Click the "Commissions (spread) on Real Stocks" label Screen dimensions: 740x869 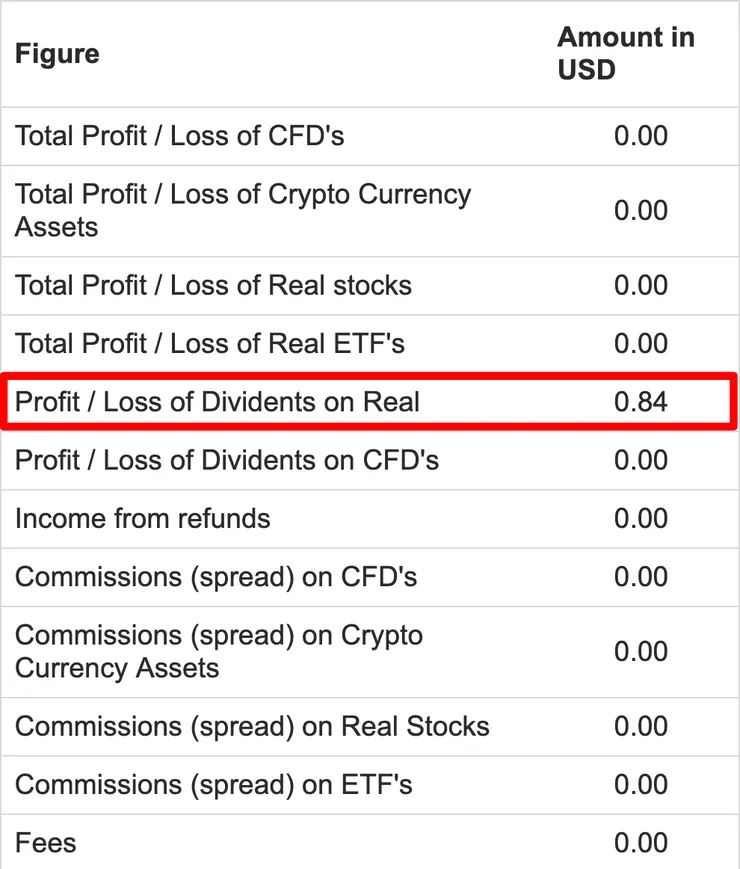[x=252, y=726]
